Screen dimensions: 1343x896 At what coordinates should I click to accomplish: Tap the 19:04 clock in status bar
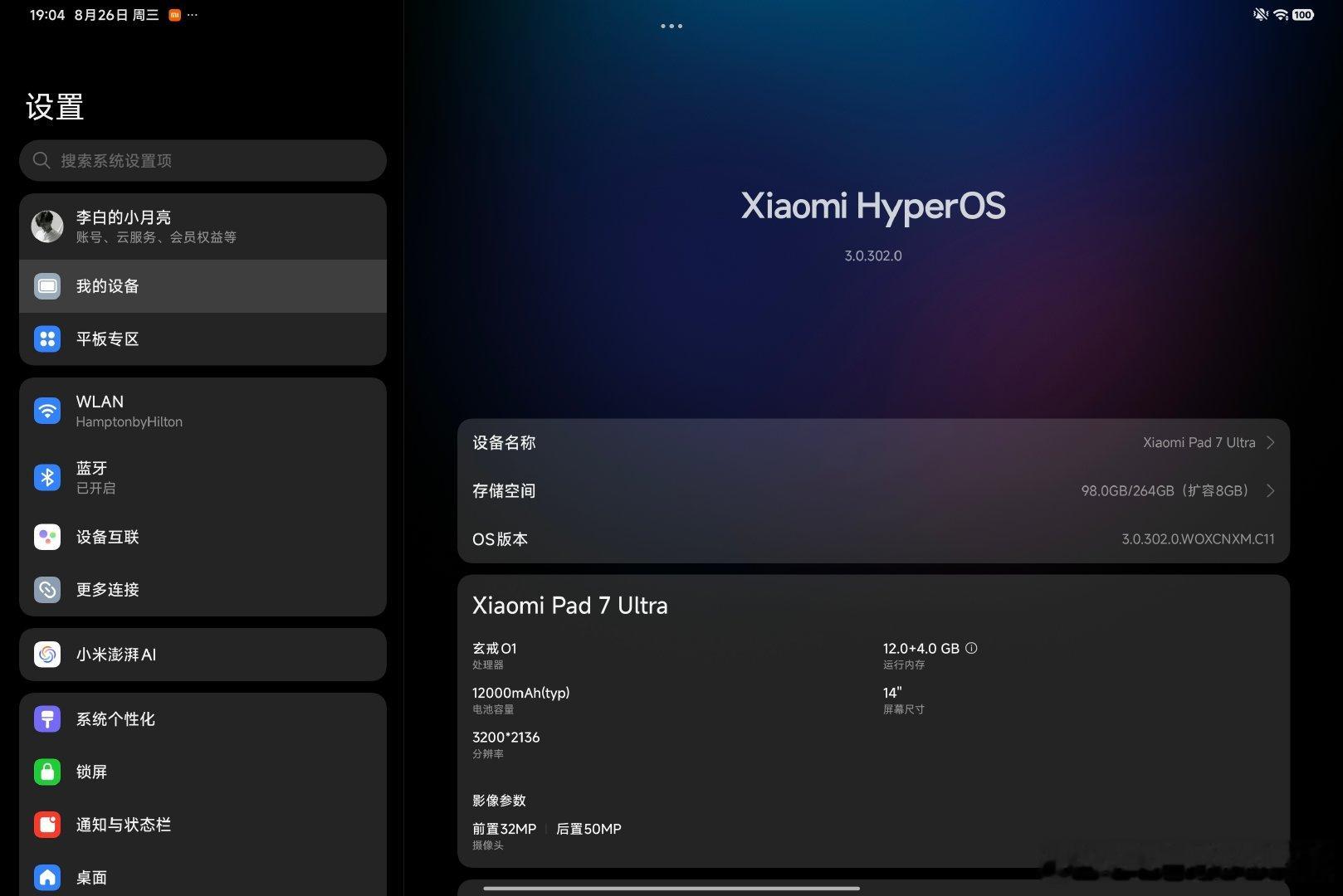point(47,15)
